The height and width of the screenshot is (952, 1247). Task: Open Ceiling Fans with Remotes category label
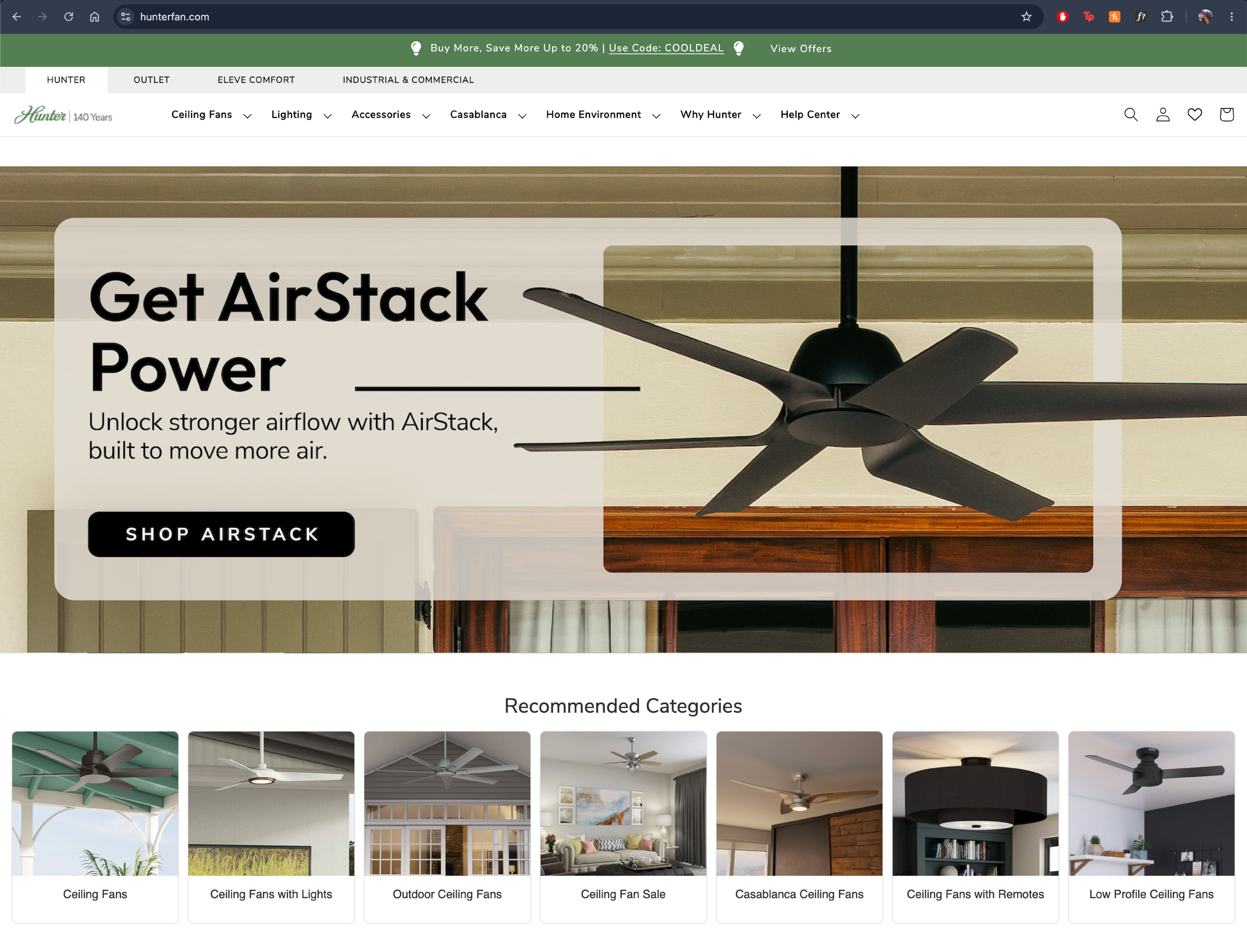975,894
